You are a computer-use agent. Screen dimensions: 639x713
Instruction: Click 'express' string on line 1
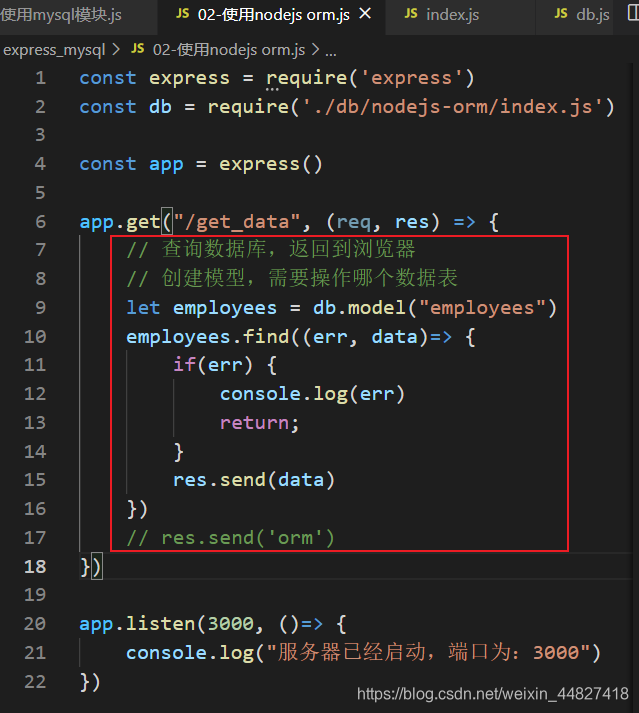(x=411, y=78)
